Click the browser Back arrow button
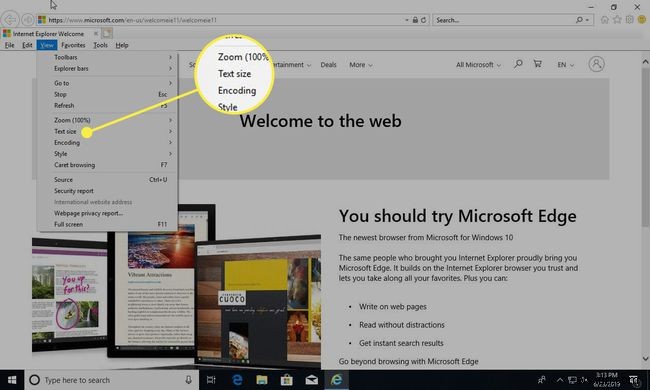The height and width of the screenshot is (390, 650). pyautogui.click(x=10, y=19)
